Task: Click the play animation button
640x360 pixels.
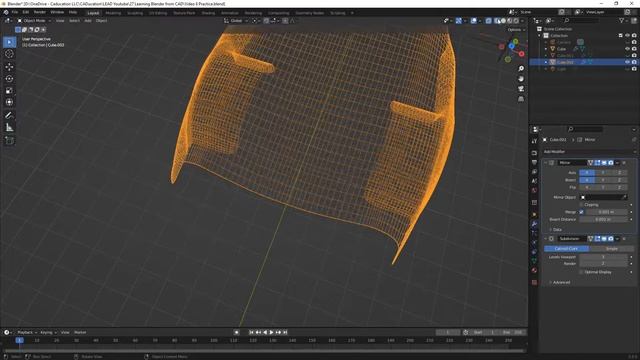Action: (271, 332)
